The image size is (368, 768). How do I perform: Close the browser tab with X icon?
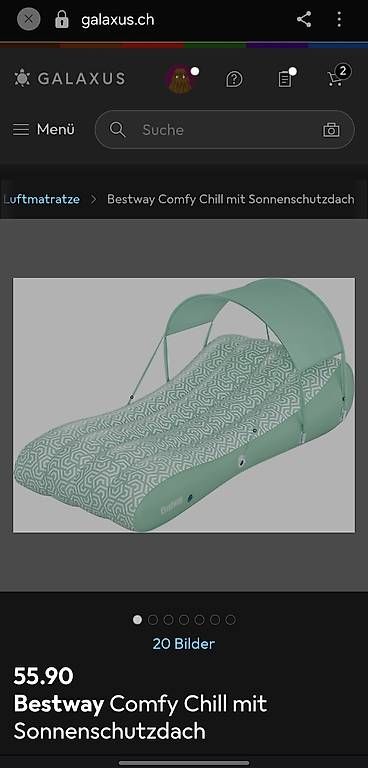[x=28, y=20]
